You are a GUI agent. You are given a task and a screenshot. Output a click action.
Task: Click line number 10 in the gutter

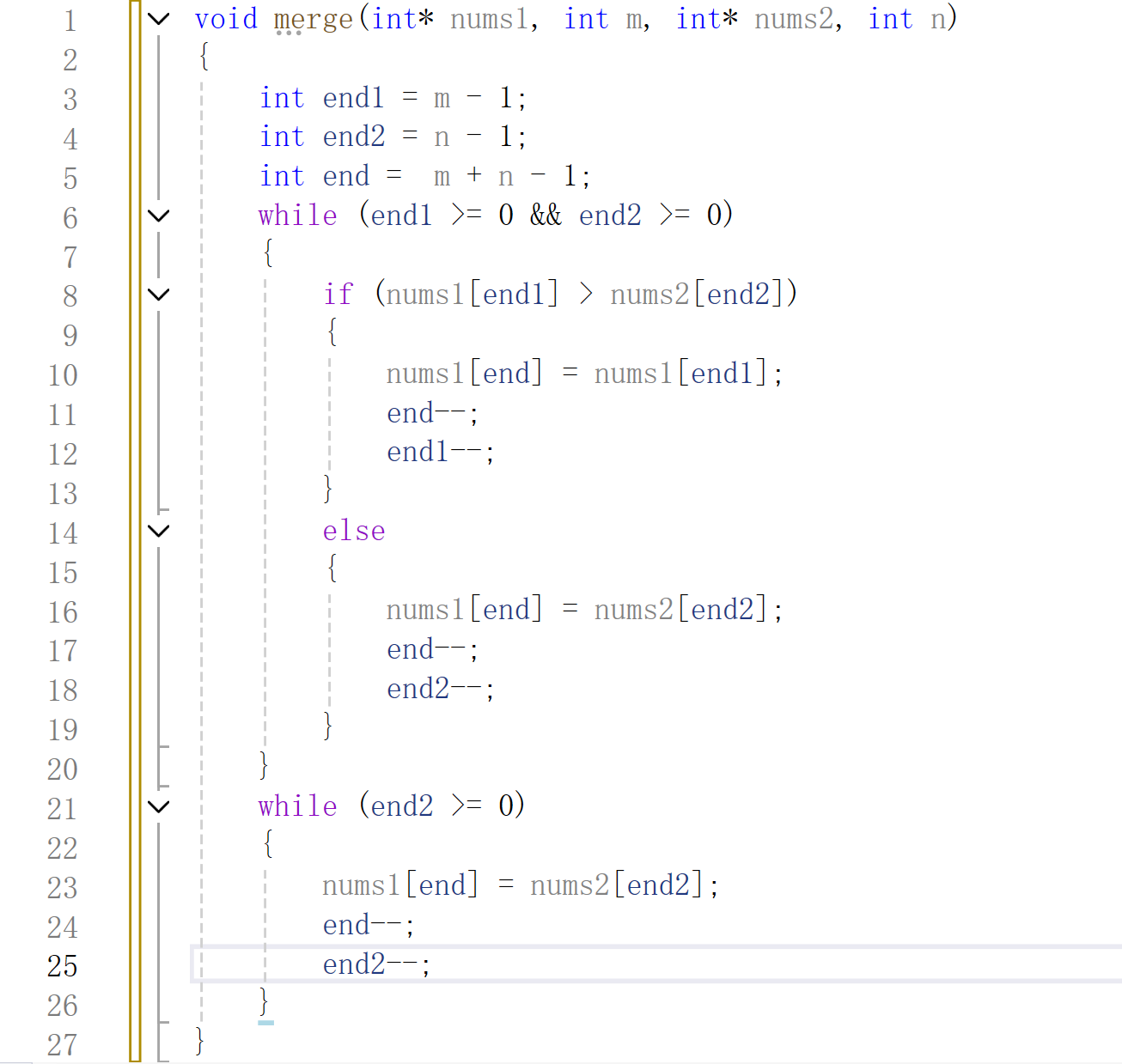coord(63,375)
